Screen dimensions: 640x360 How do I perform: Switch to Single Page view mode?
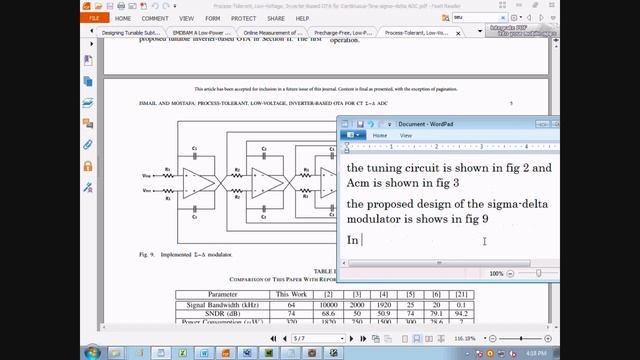pyautogui.click(x=405, y=339)
